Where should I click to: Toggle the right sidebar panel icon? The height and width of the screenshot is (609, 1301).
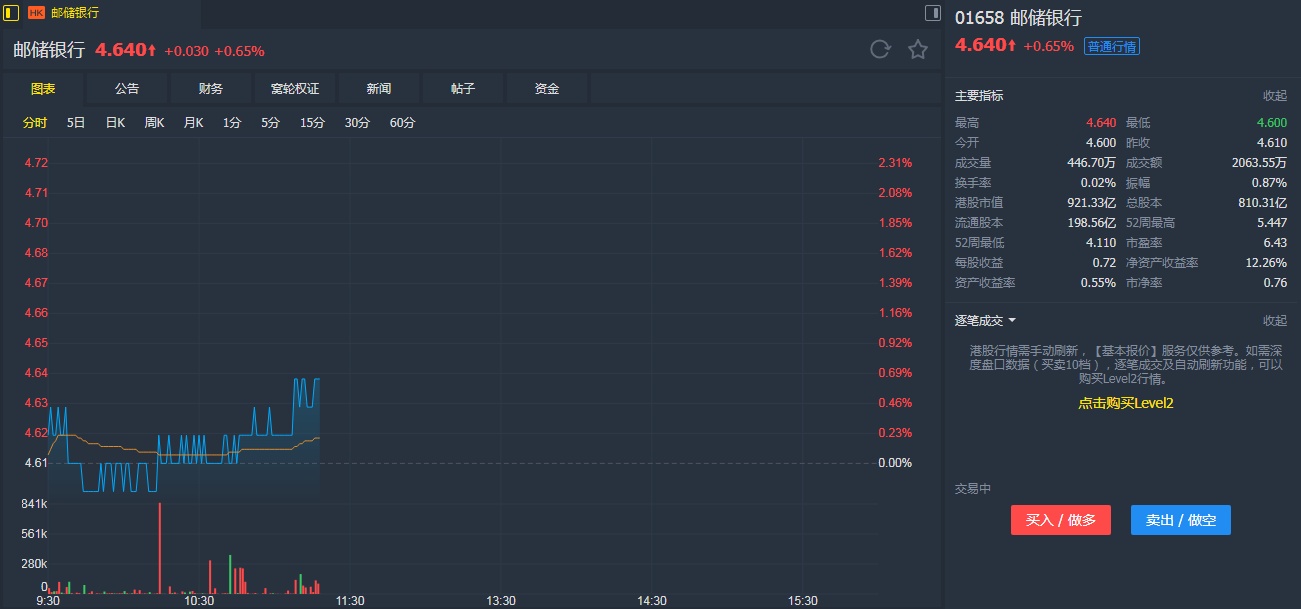click(933, 13)
